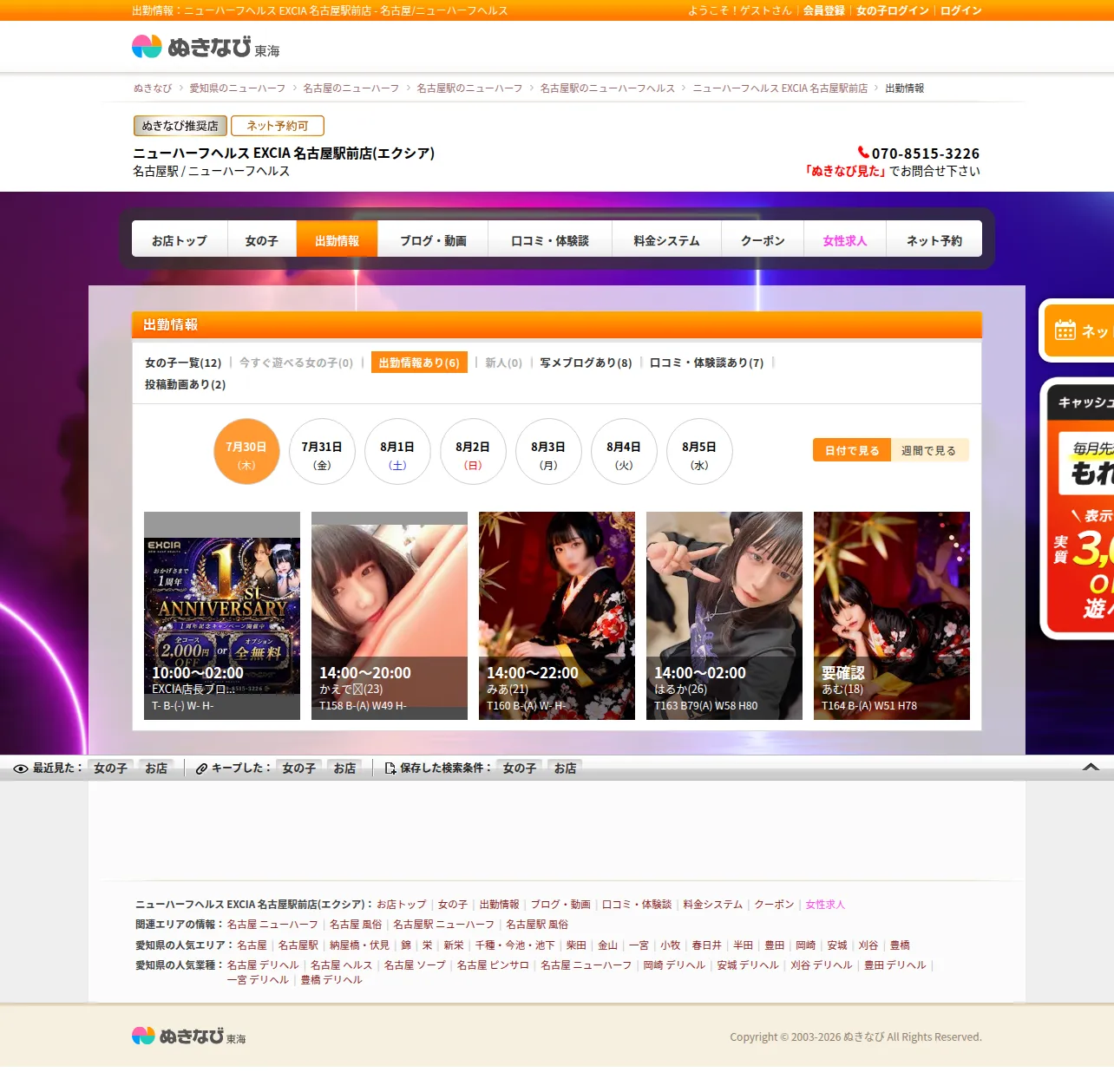Open the 愛知県のニューハーフ breadcrumb
Viewport: 1114px width, 1092px height.
click(238, 88)
